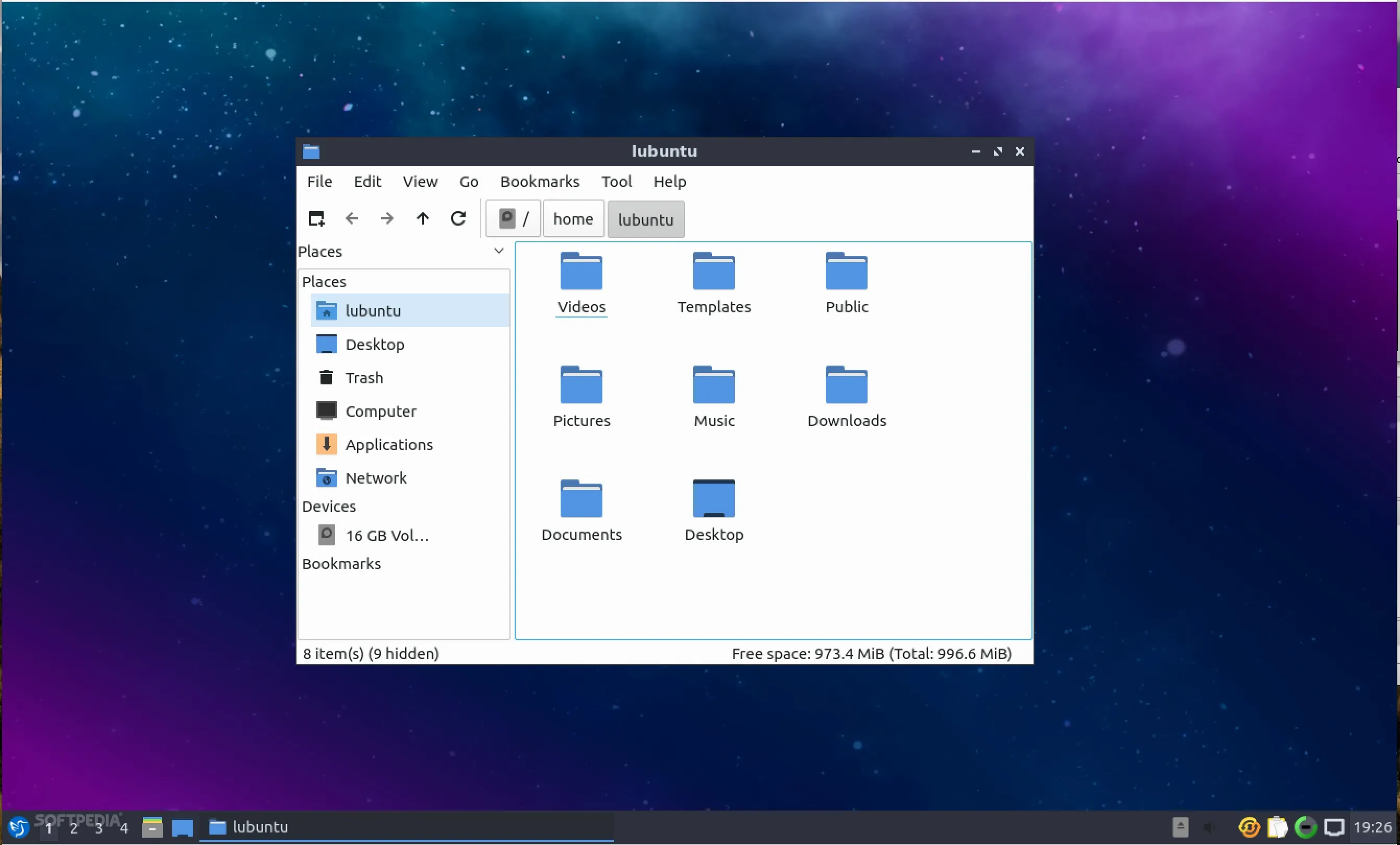Open the Tool menu
The width and height of the screenshot is (1400, 845).
pyautogui.click(x=616, y=181)
